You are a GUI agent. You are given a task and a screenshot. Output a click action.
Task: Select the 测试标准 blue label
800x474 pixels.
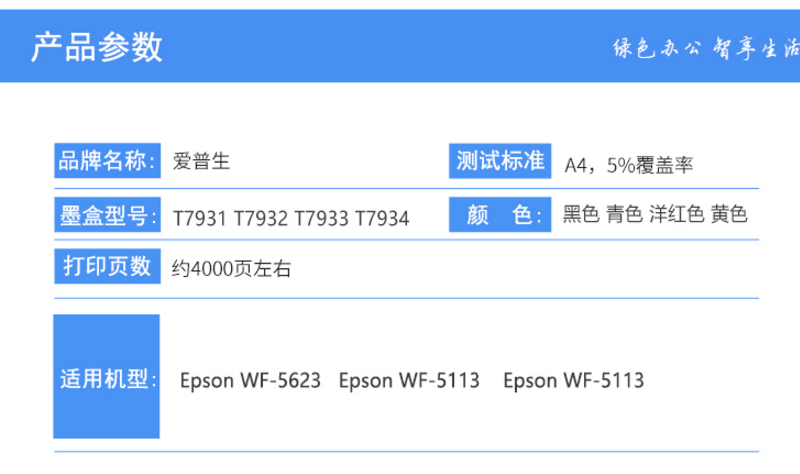coord(500,160)
